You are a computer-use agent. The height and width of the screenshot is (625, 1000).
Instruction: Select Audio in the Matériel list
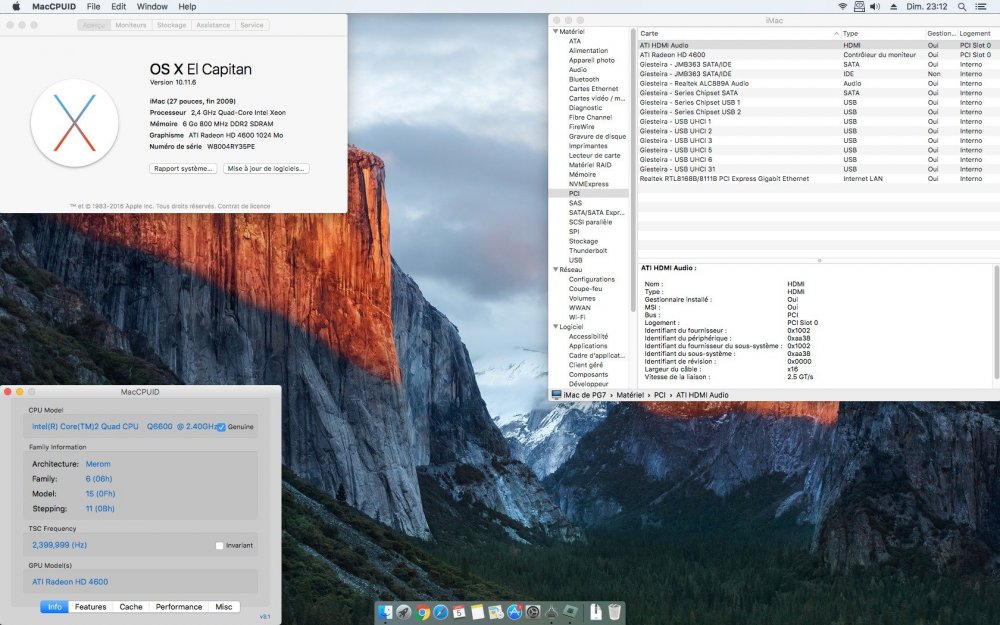pyautogui.click(x=578, y=70)
